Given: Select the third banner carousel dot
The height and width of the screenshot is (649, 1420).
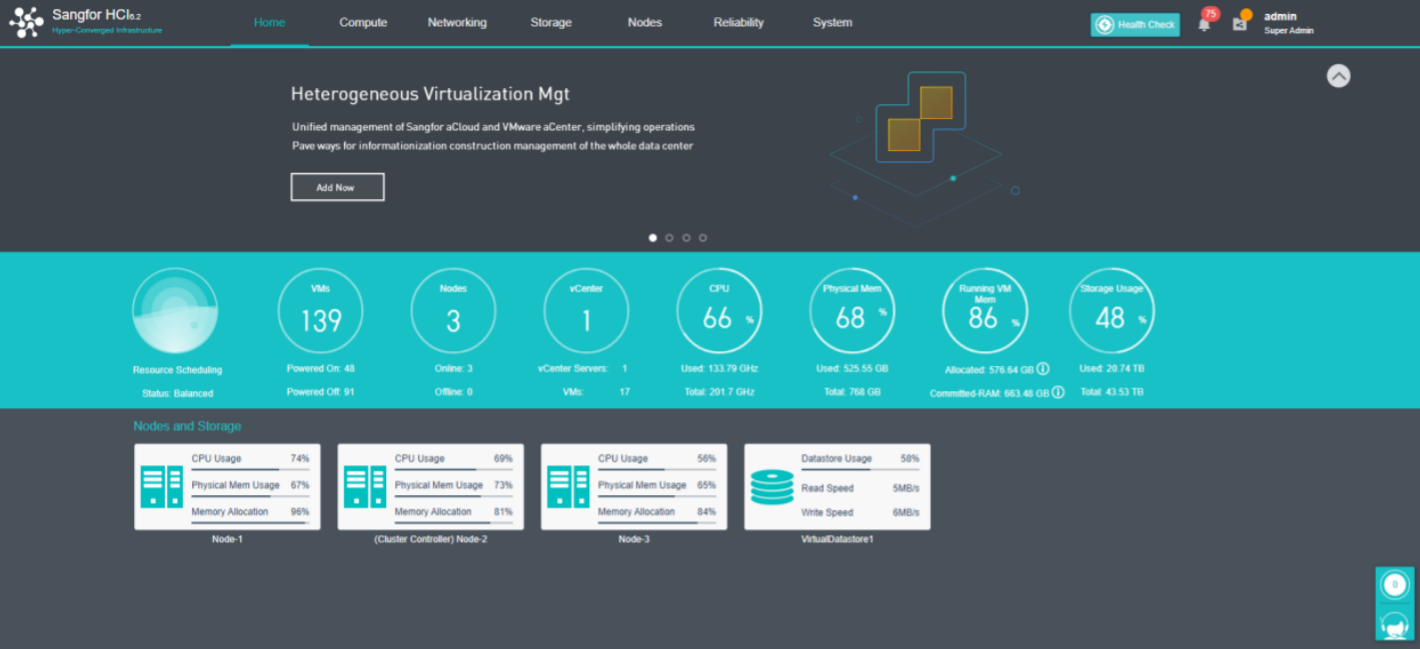Looking at the screenshot, I should click(x=686, y=238).
